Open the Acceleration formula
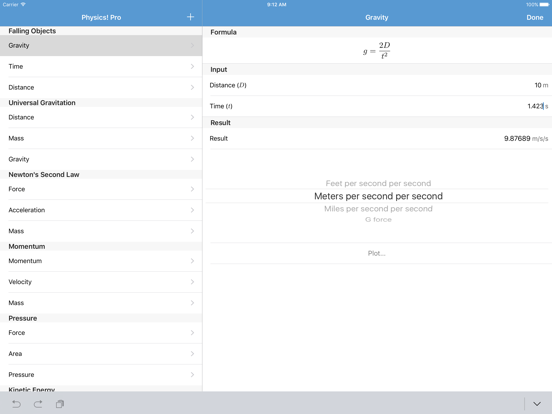Screen dimensions: 552x414 tap(101, 210)
